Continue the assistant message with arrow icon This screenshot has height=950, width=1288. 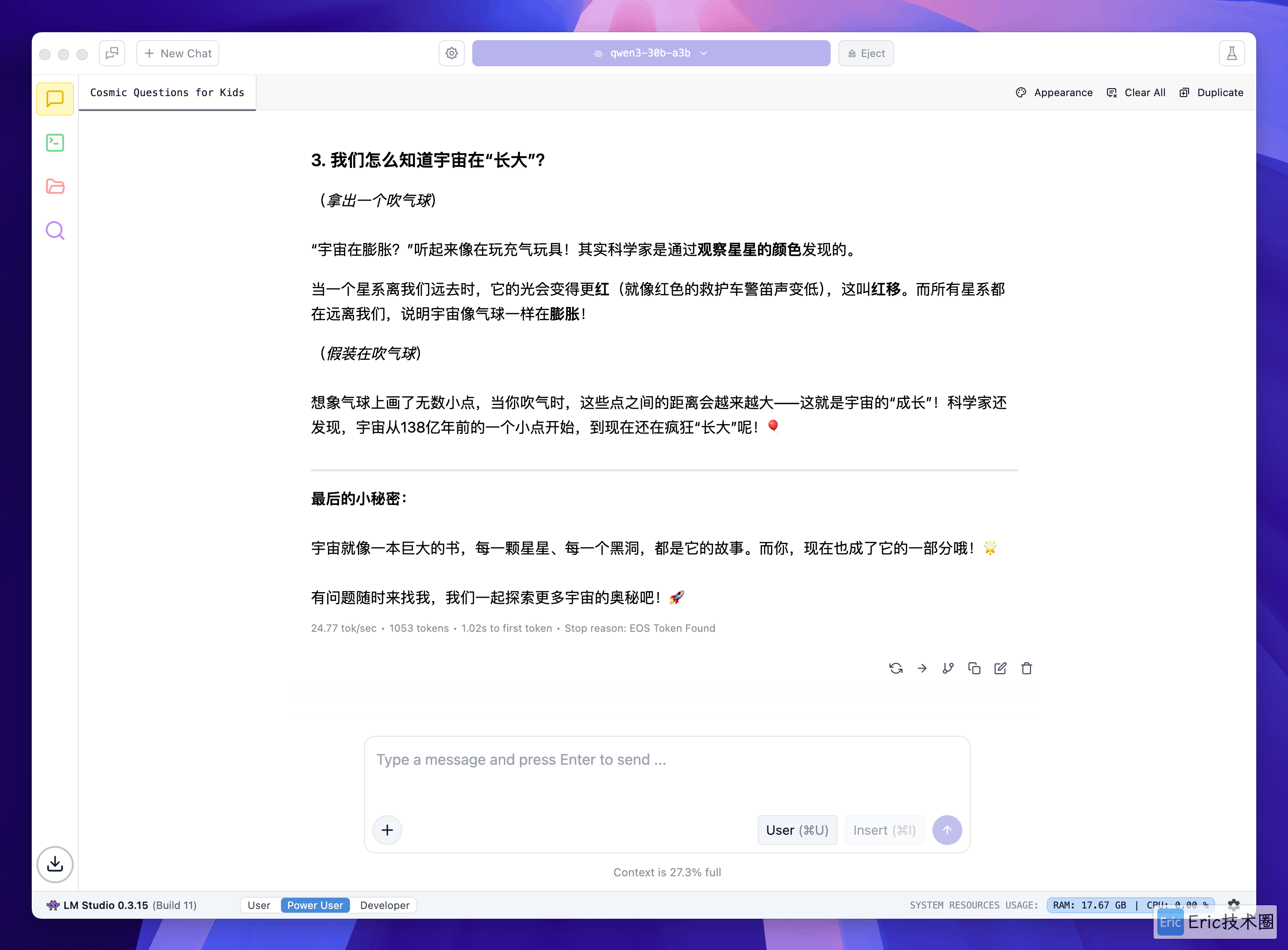tap(922, 668)
